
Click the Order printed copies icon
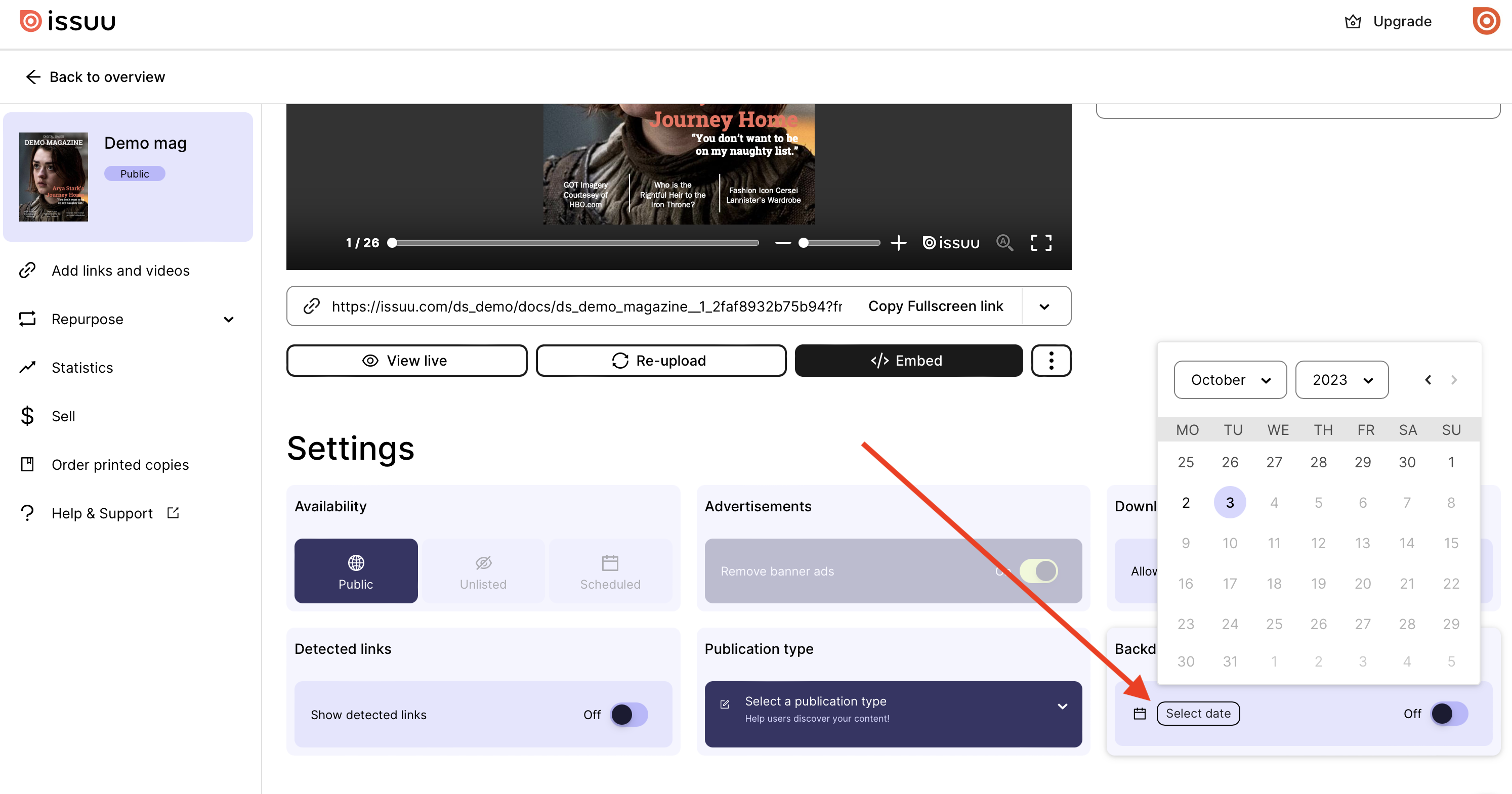point(28,464)
